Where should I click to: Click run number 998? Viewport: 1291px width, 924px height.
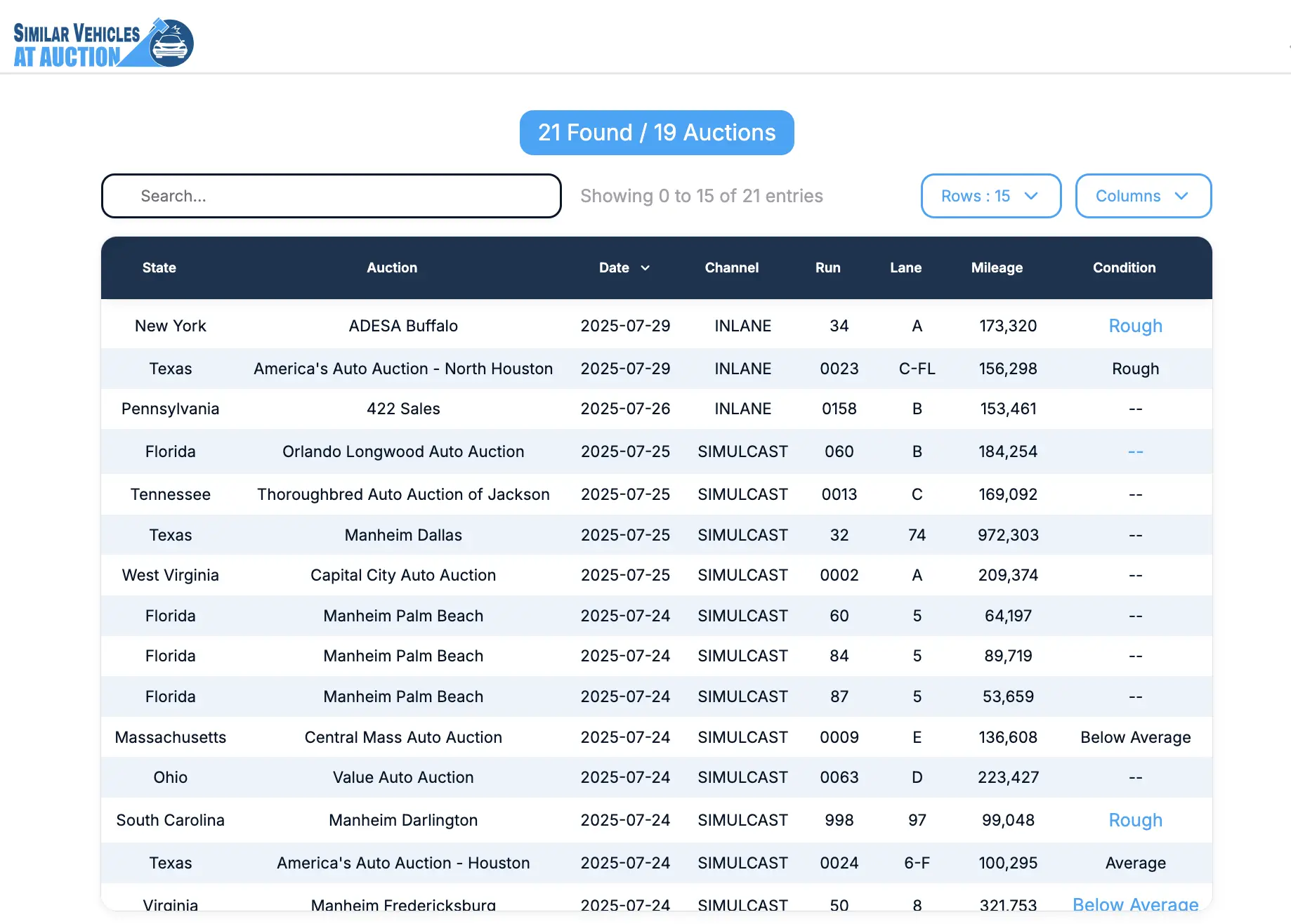(x=839, y=820)
